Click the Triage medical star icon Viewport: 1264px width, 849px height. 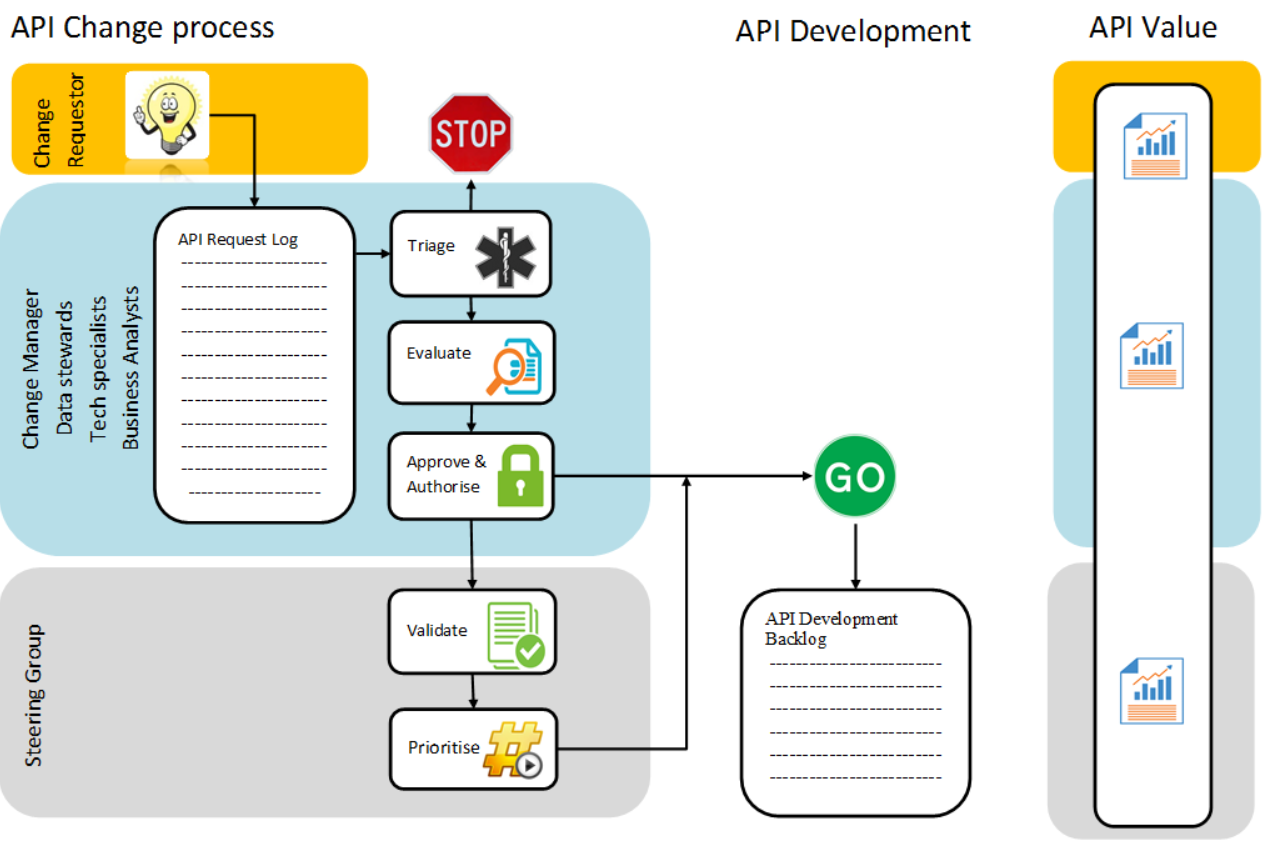(506, 254)
